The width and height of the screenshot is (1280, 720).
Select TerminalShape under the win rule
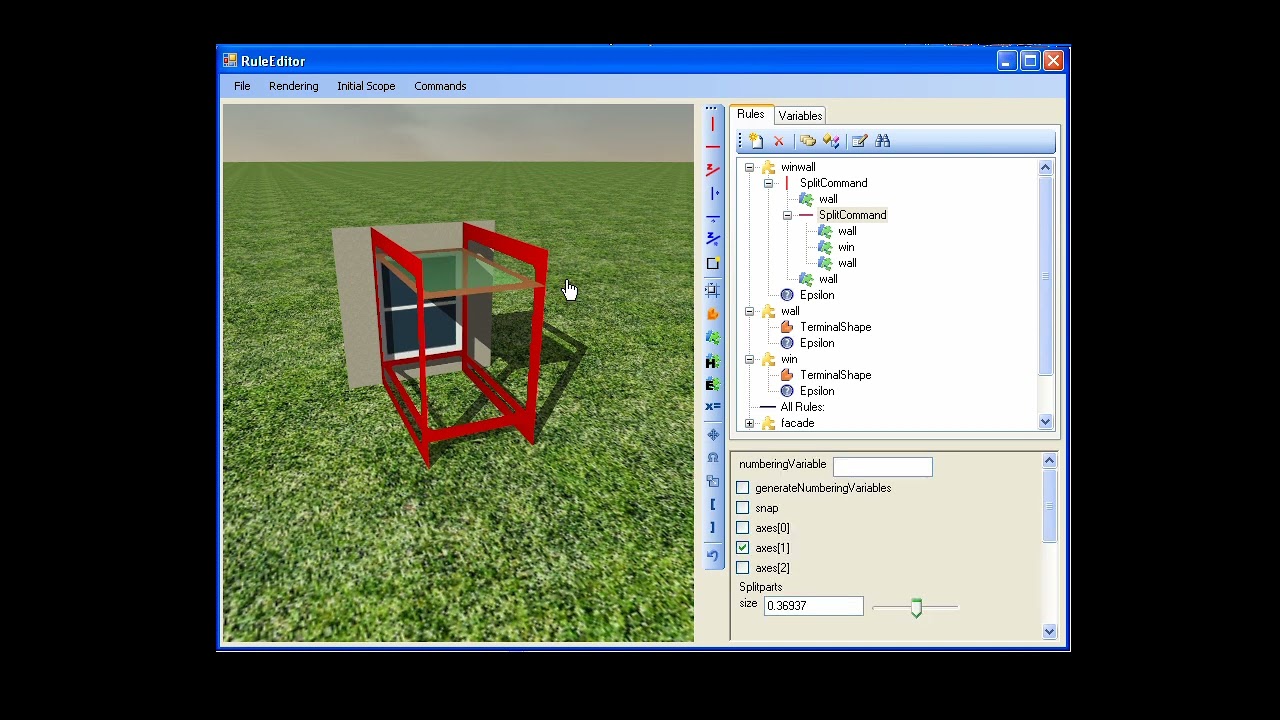[x=835, y=375]
